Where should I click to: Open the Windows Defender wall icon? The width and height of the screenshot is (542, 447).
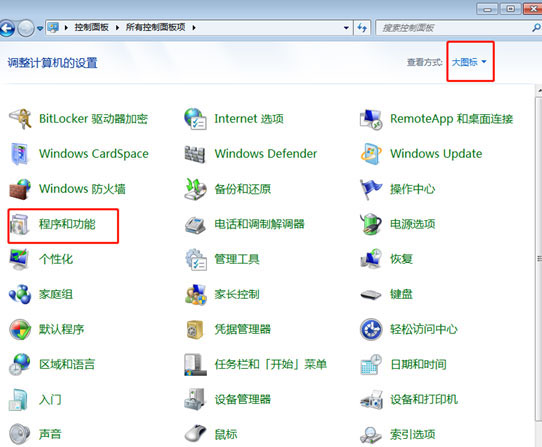(x=195, y=154)
